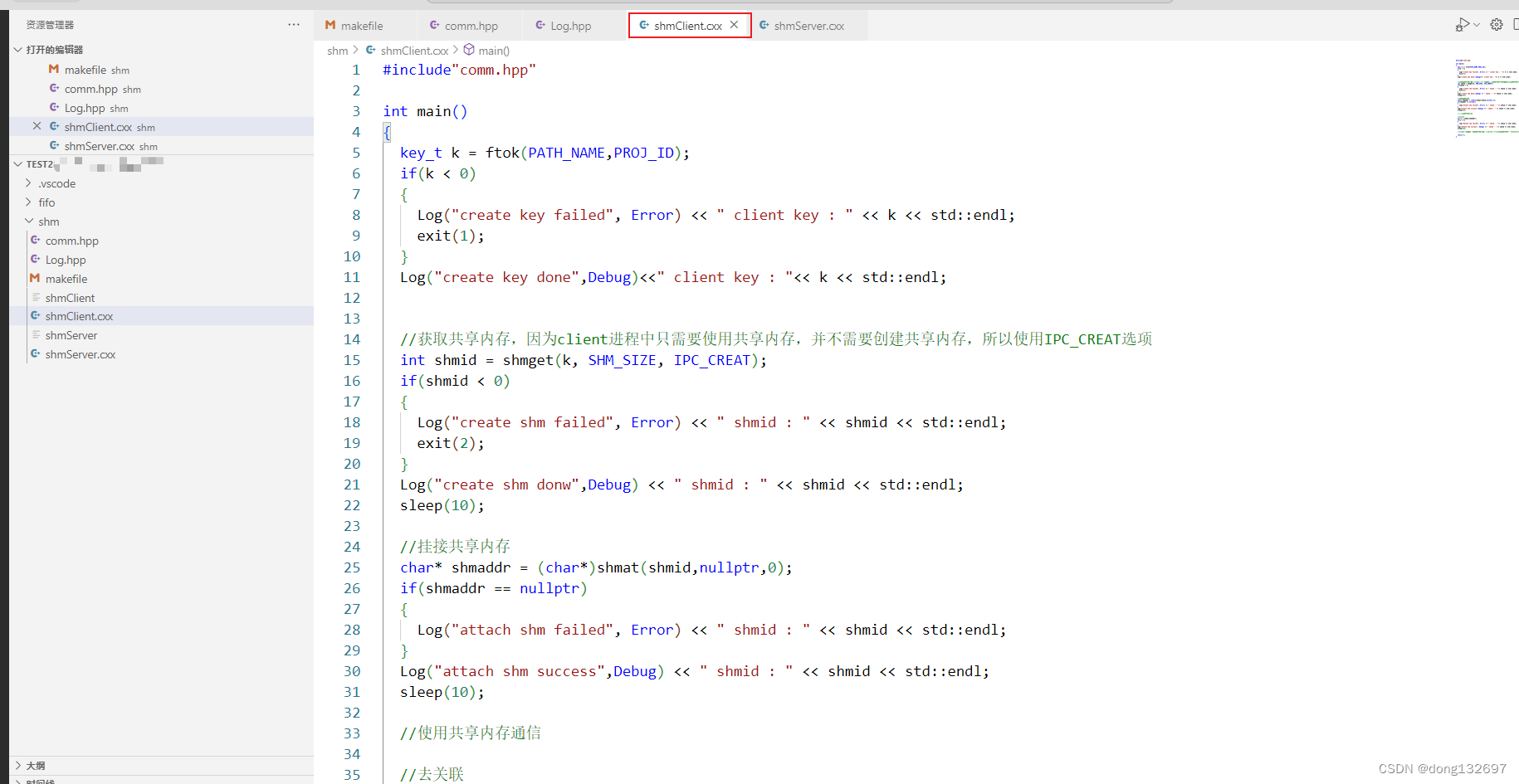Run the code with the play icon
Viewport: 1519px width, 784px height.
1462,25
